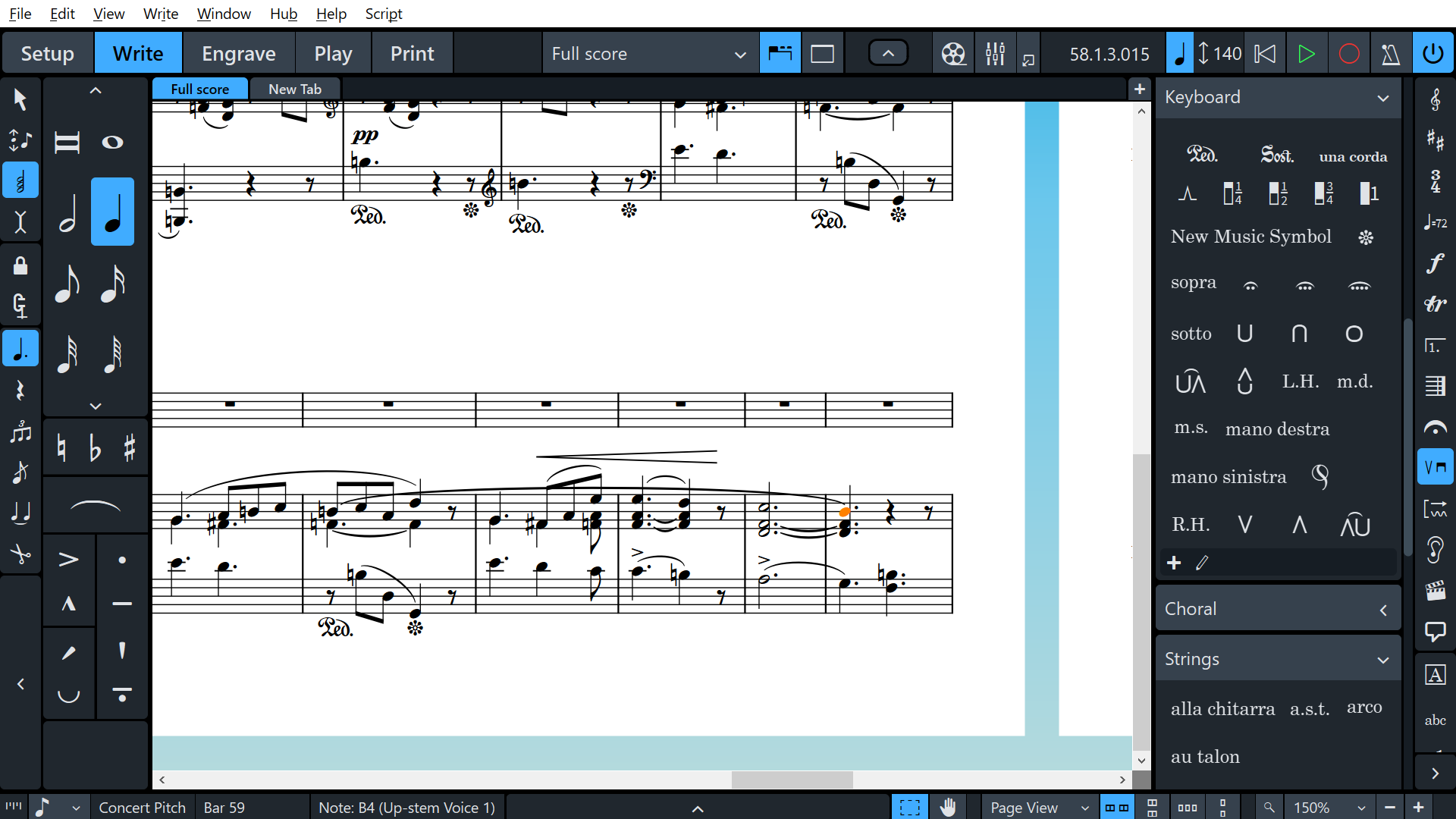Click the sharp accidental button
This screenshot has width=1456, height=819.
129,448
